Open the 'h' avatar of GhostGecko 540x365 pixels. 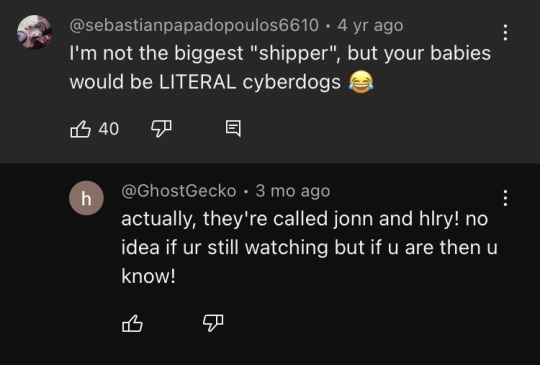86,198
